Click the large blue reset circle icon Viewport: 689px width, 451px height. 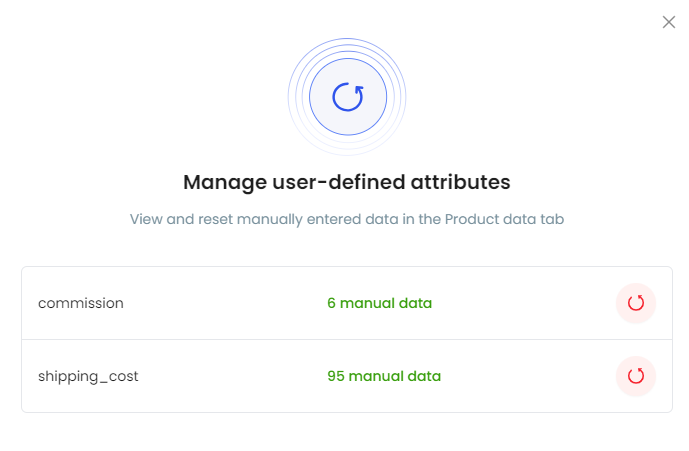tap(348, 97)
